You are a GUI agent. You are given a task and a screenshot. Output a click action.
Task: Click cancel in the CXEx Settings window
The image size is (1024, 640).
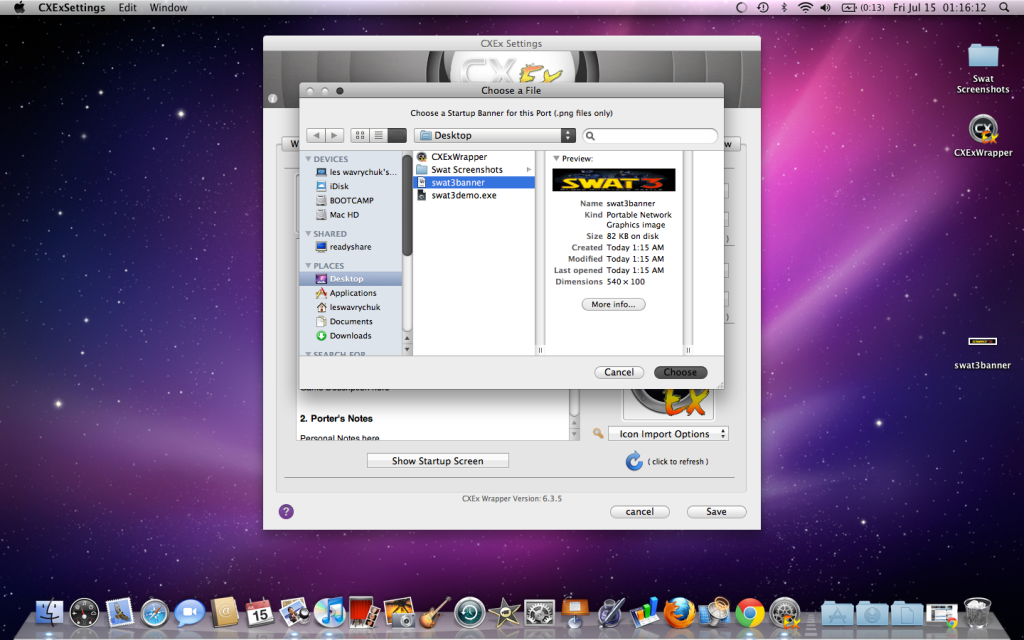point(639,512)
